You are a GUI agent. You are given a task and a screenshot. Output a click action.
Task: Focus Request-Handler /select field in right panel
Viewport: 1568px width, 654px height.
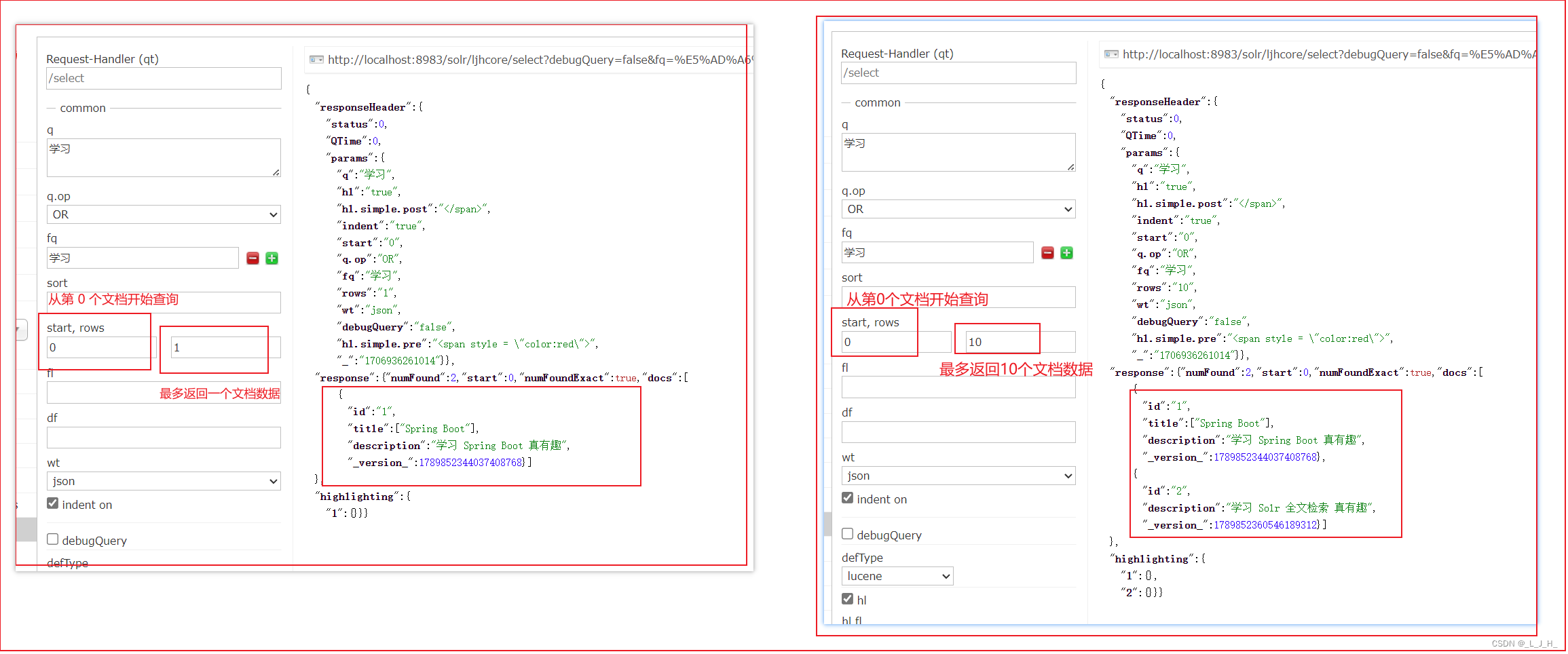(x=958, y=73)
